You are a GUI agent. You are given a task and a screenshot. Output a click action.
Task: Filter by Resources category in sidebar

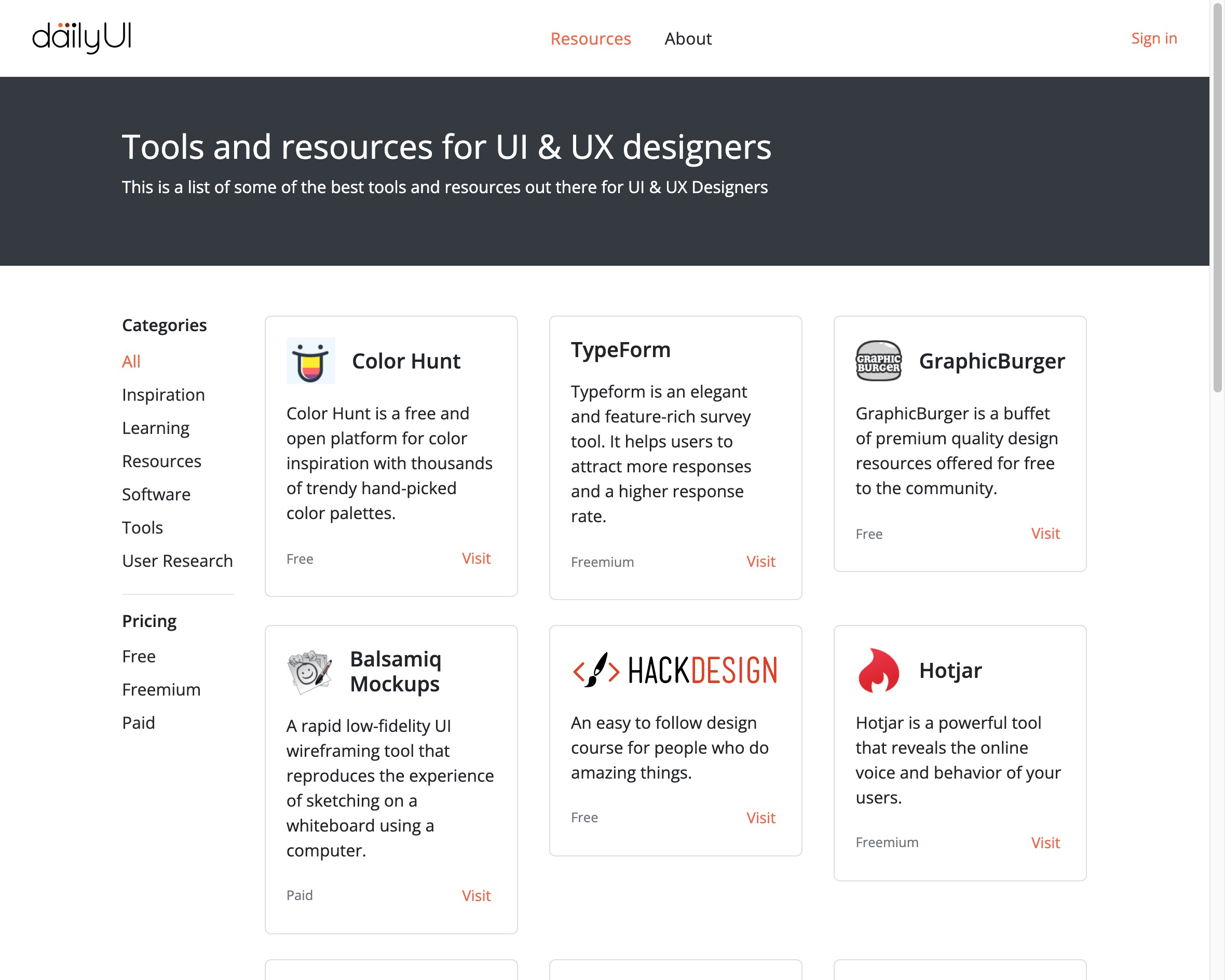pyautogui.click(x=162, y=461)
